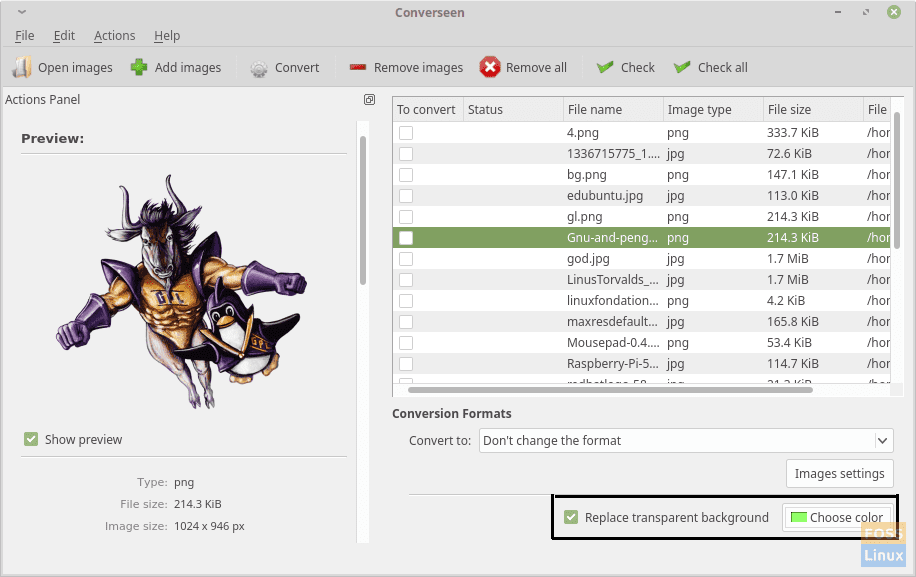Open the window menu arrow in title bar
This screenshot has width=916, height=577.
[x=22, y=12]
